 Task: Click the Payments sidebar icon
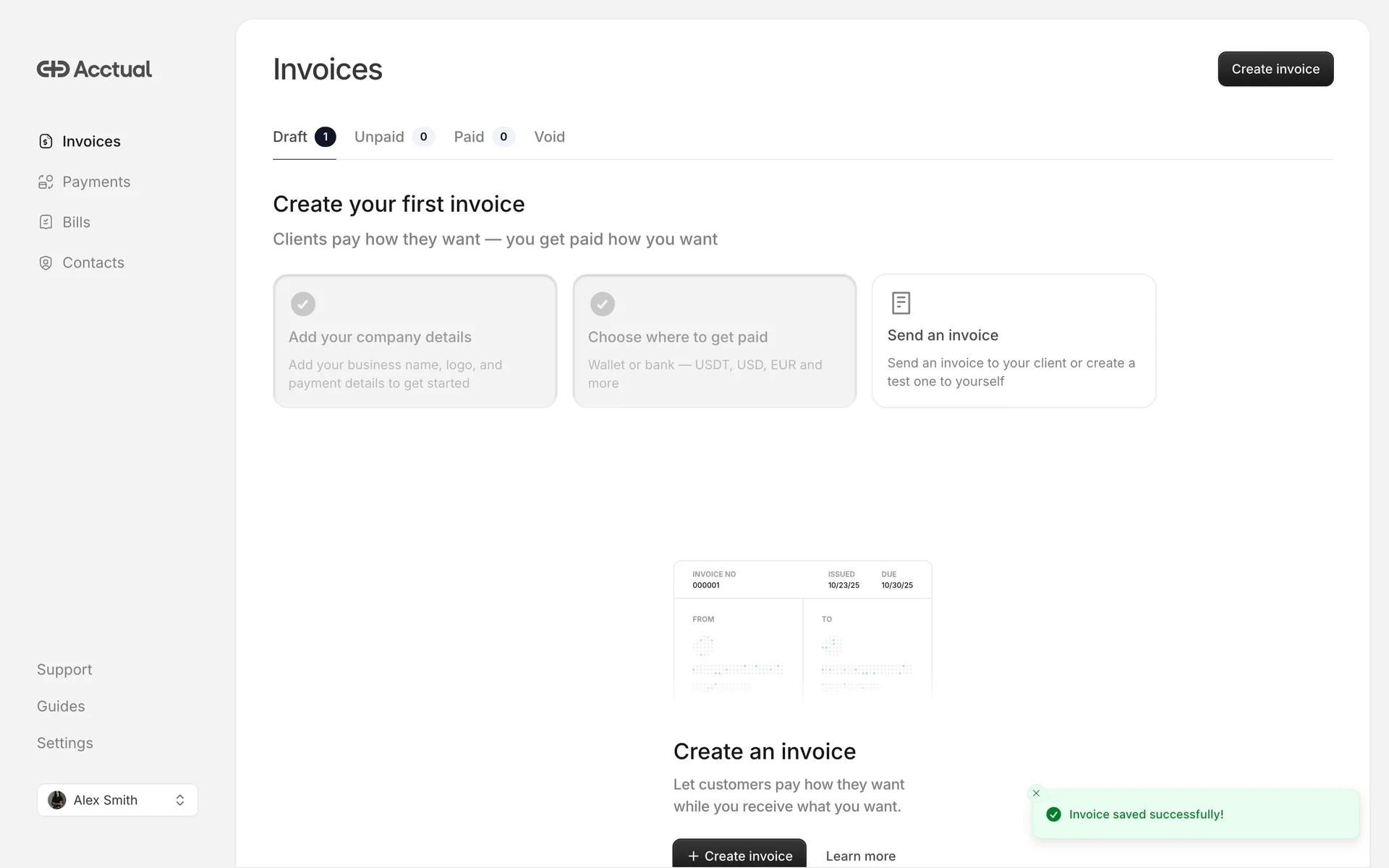pos(46,182)
